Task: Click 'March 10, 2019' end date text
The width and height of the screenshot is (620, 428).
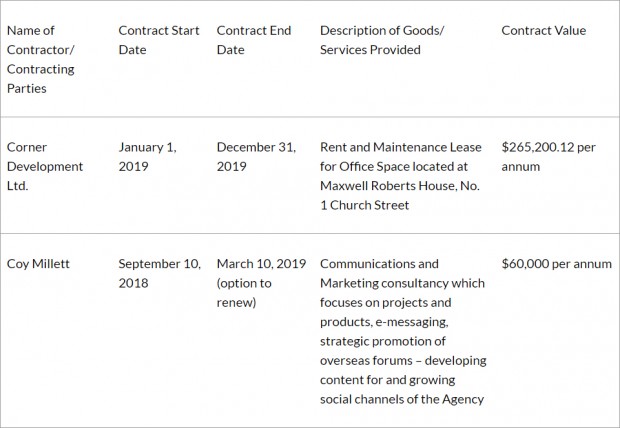Action: pyautogui.click(x=261, y=264)
